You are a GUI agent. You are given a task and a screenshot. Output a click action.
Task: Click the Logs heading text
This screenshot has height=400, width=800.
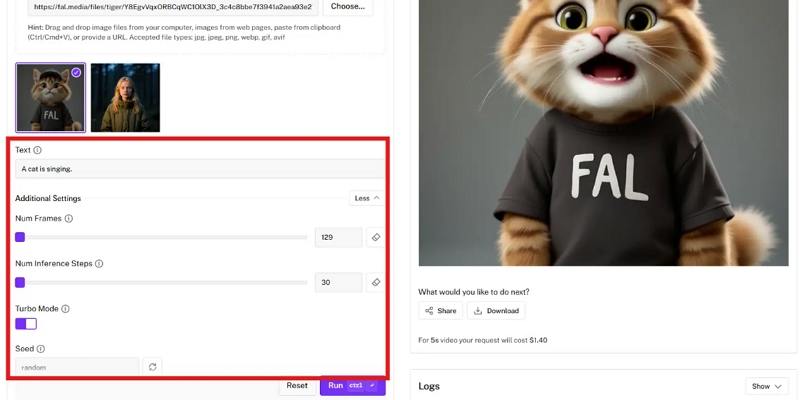pos(429,386)
